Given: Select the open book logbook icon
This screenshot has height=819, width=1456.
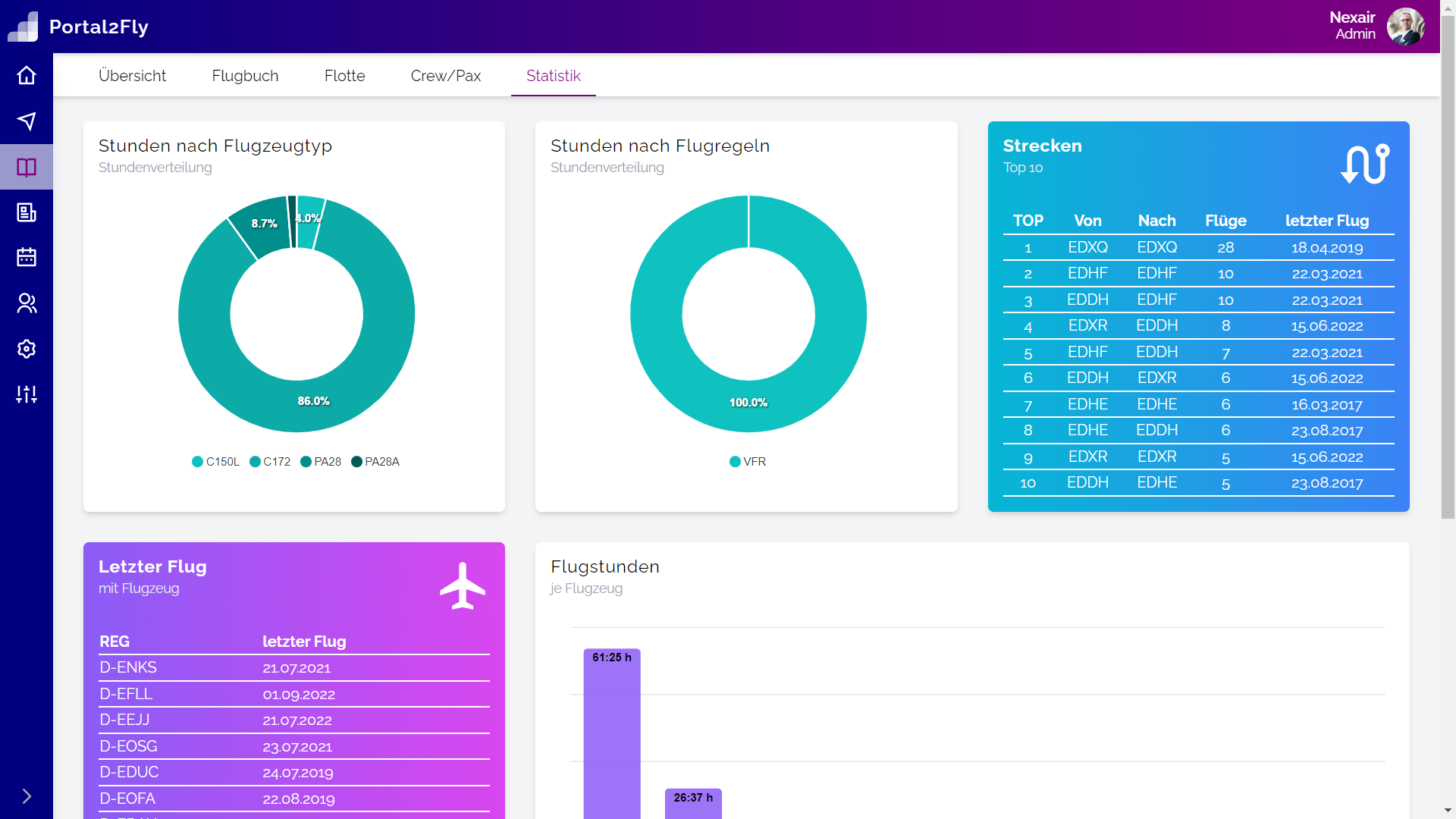Looking at the screenshot, I should click(x=27, y=167).
